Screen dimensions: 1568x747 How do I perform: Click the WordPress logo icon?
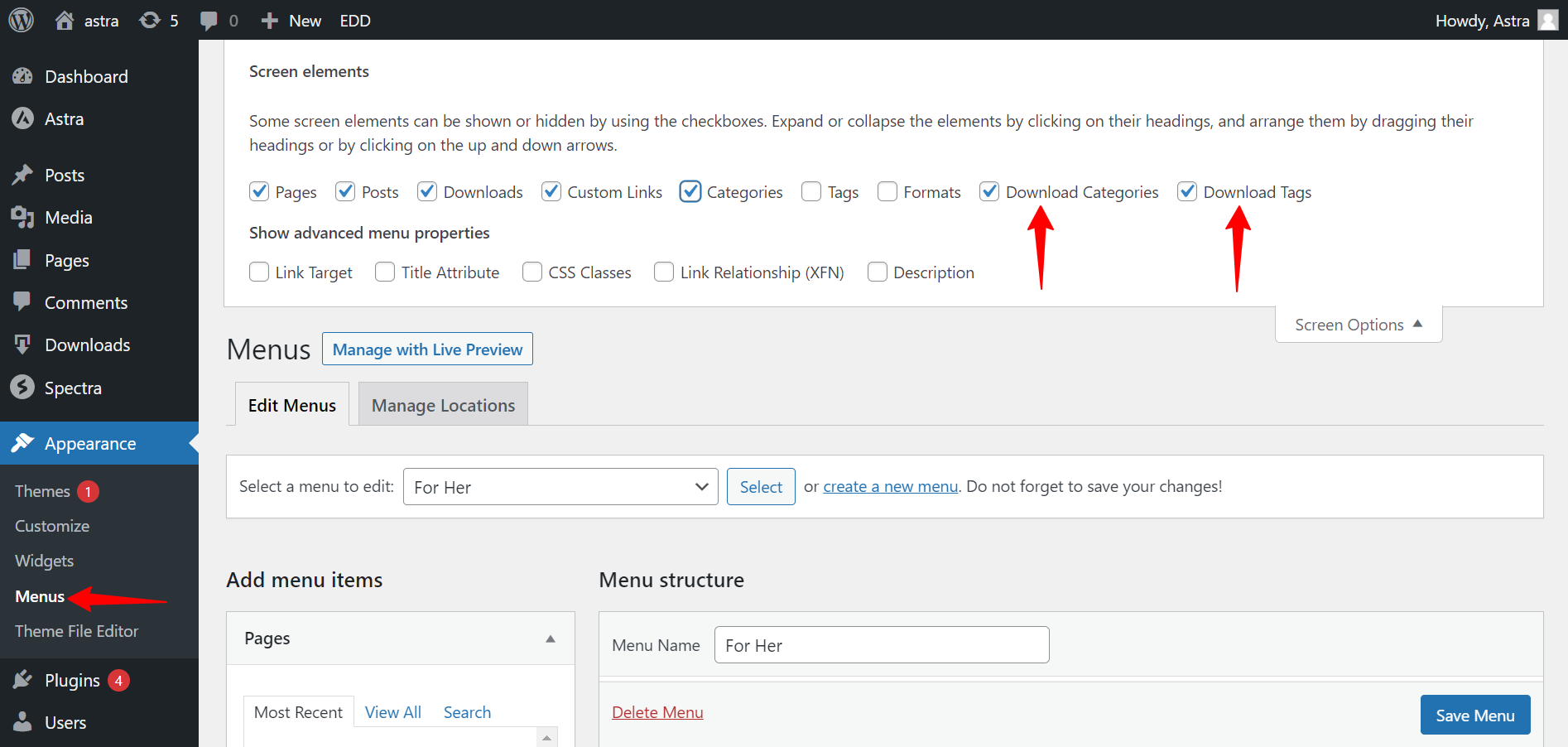coord(21,20)
